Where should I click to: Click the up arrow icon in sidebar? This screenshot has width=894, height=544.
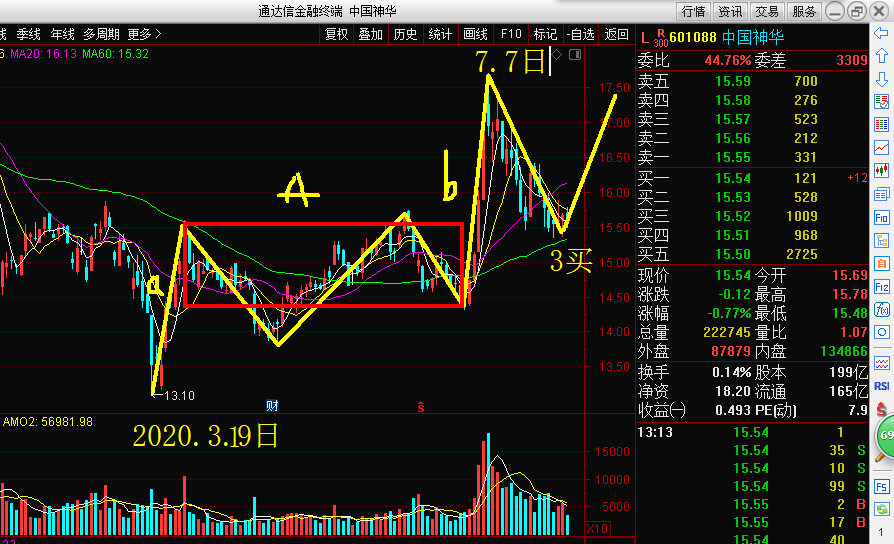(881, 56)
